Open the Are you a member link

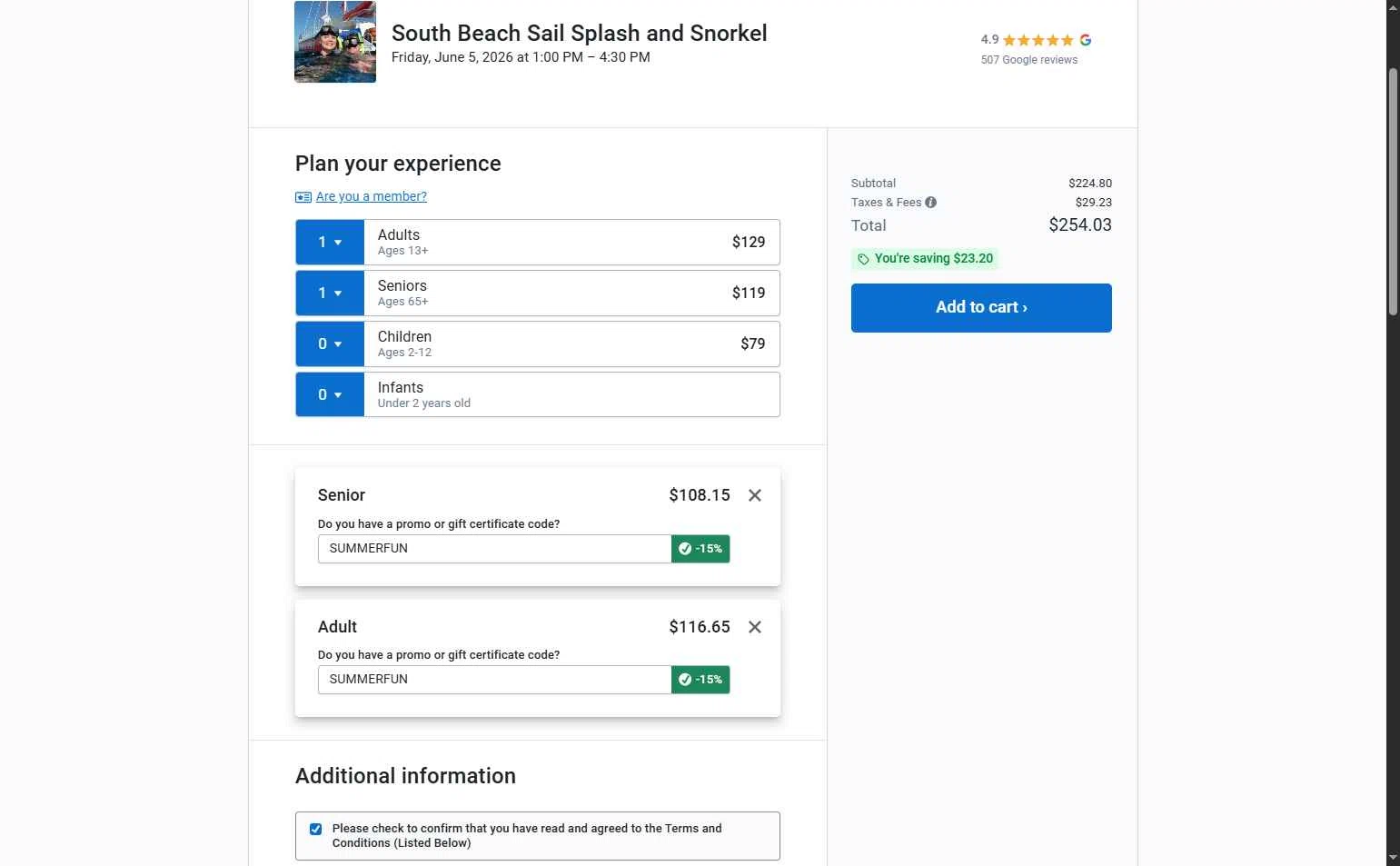coord(371,196)
